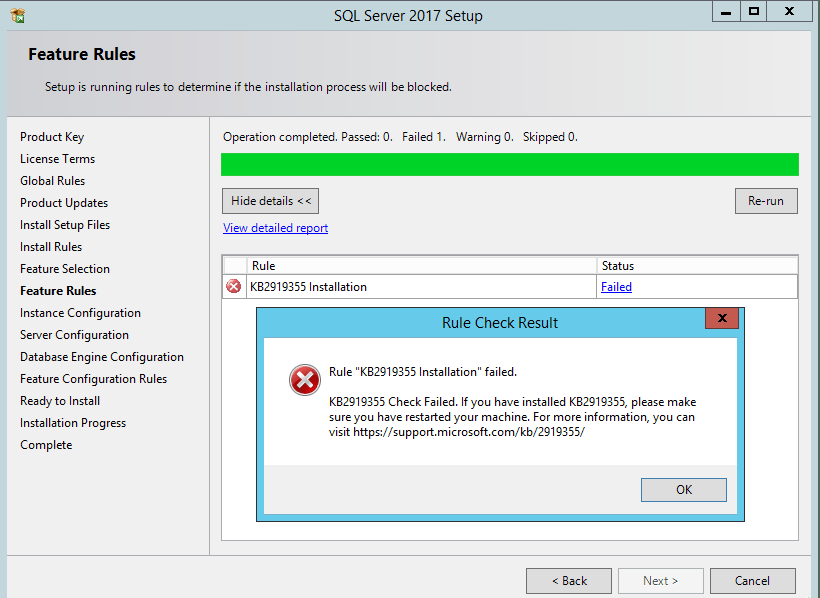Screen dimensions: 820x598
Task: Click the green rule check progress bar
Action: [510, 164]
